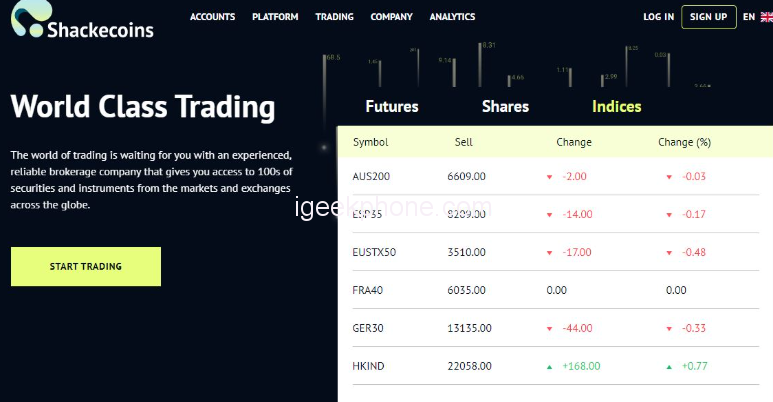Expand the Analytics menu
The width and height of the screenshot is (773, 402).
tap(452, 17)
